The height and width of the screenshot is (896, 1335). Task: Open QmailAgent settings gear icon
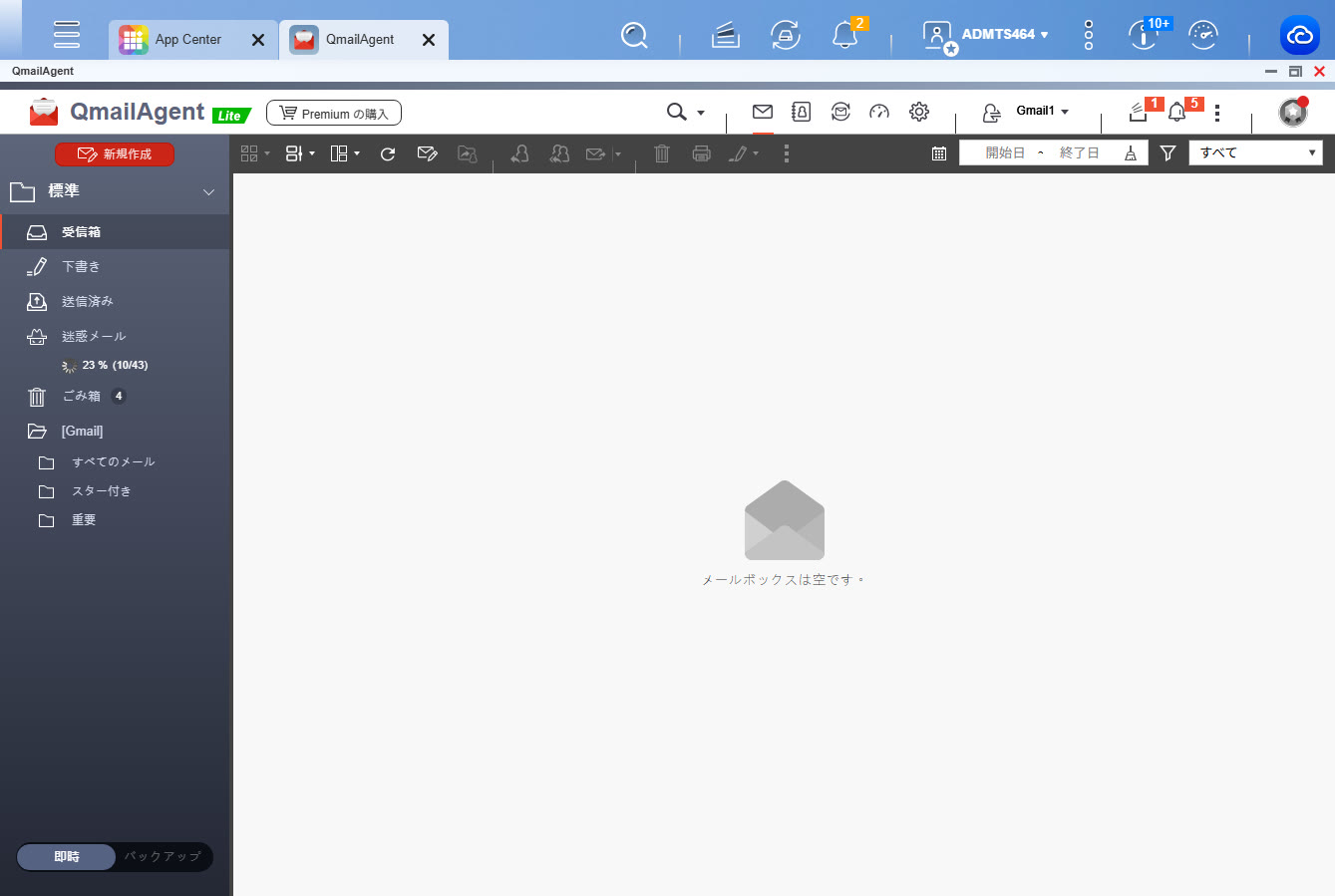919,112
